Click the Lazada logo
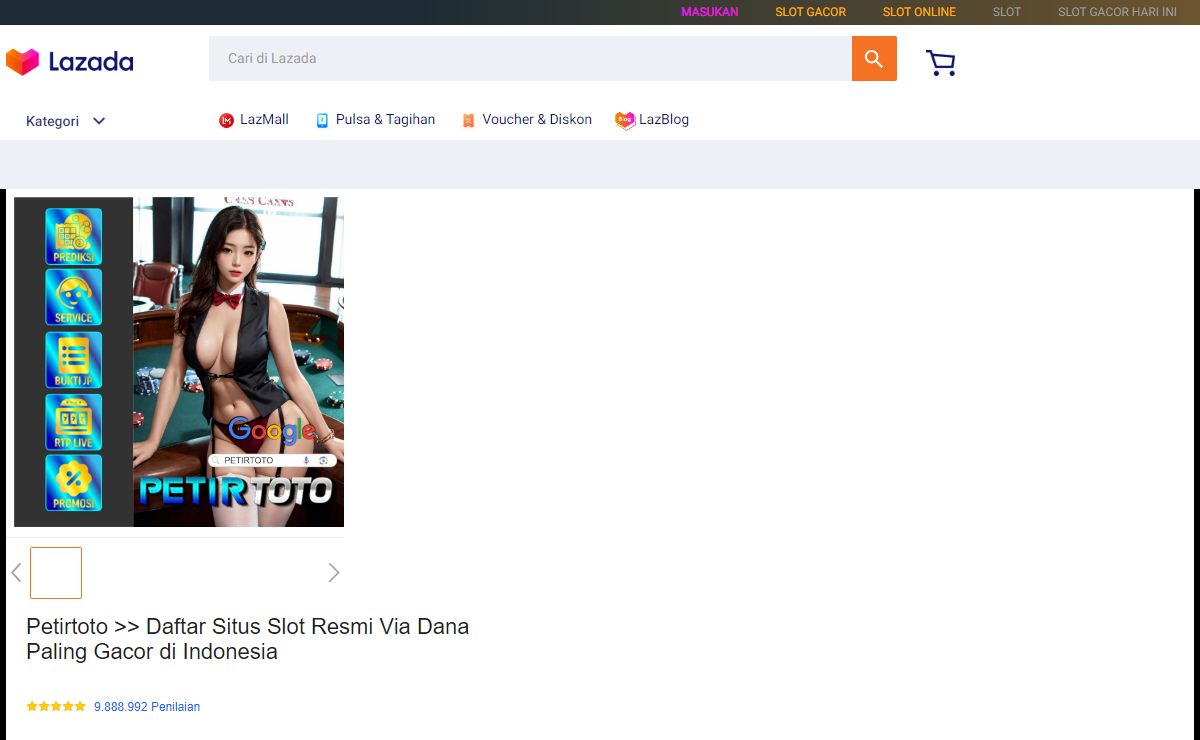Screen dimensions: 1200x740 [x=69, y=62]
